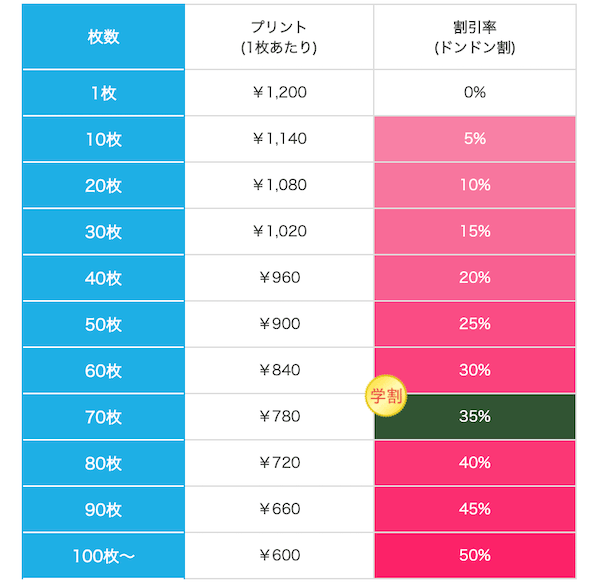Image resolution: width=600 pixels, height=583 pixels.
Task: Click the ¥1,140 price cell
Action: pos(279,139)
